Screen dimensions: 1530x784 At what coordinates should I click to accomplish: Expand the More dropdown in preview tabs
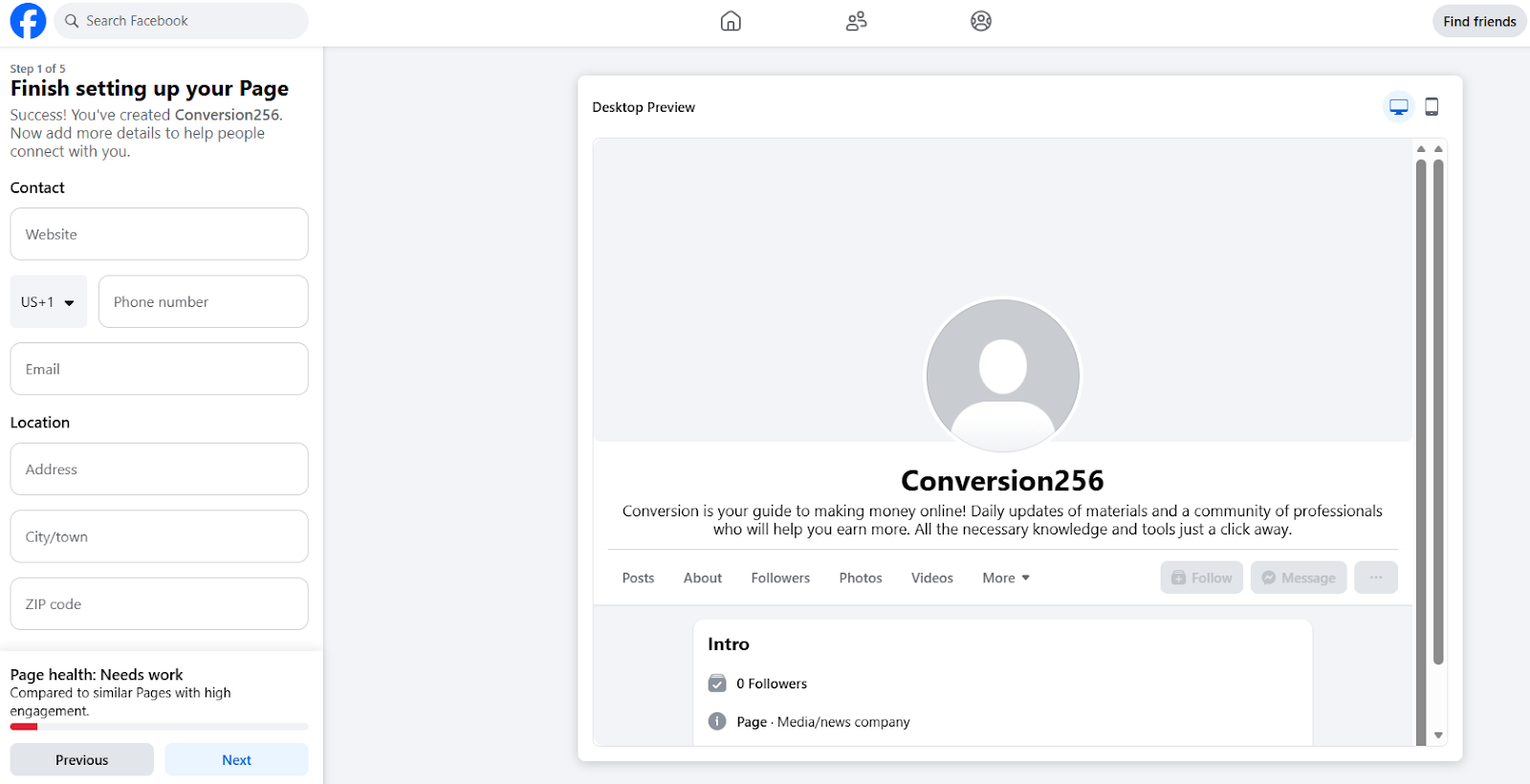tap(1005, 578)
